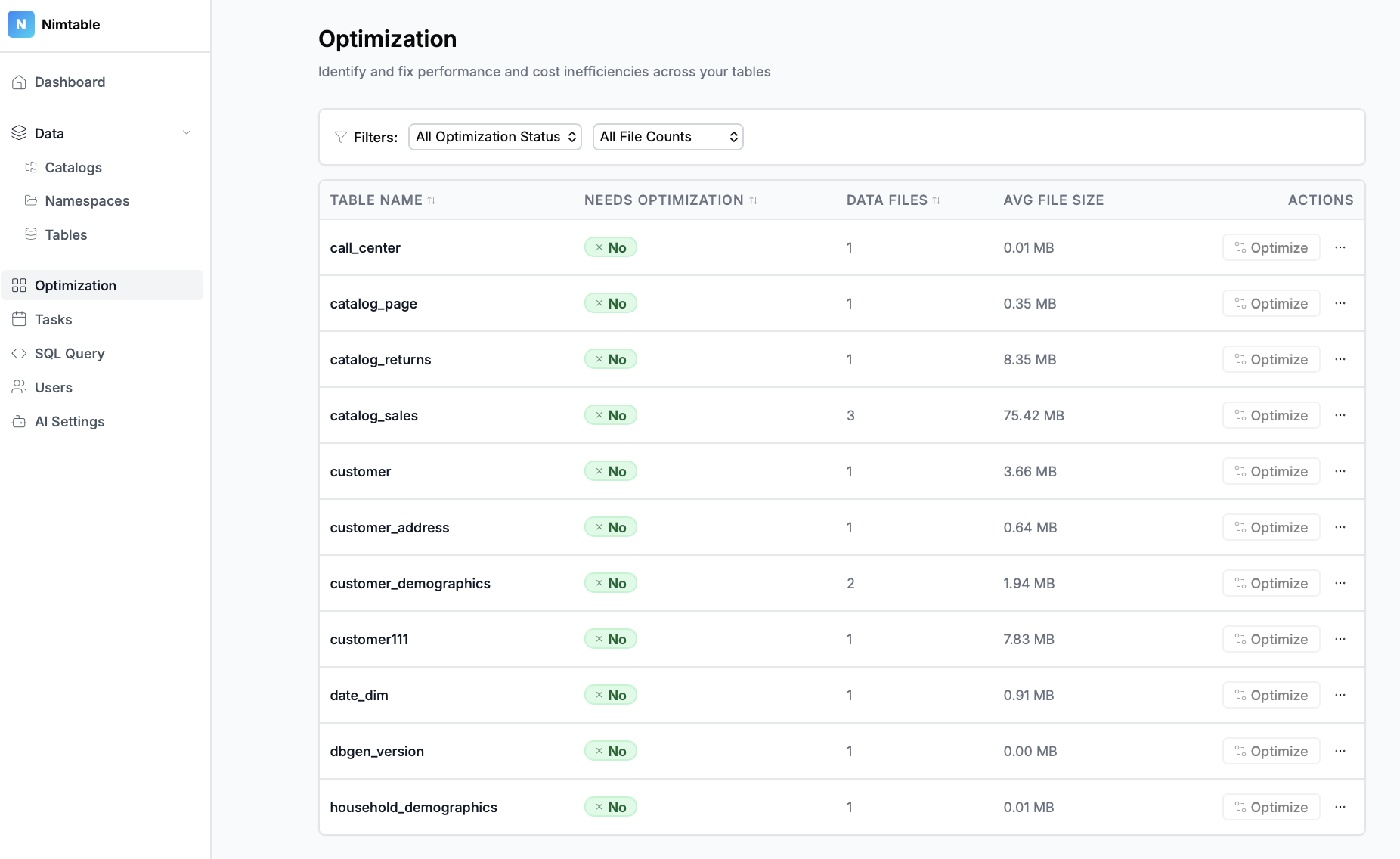
Task: Click the Namespaces folder icon
Action: point(31,200)
